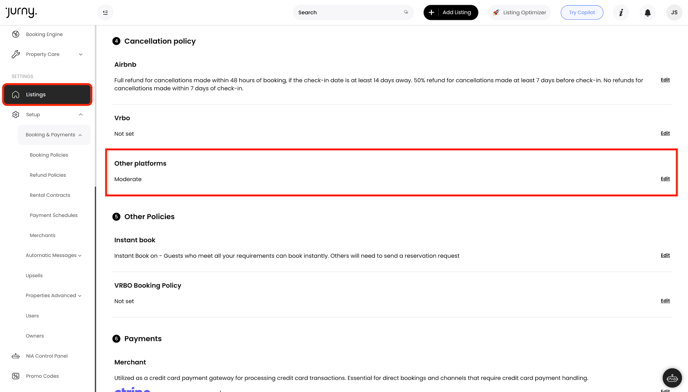688x392 pixels.
Task: Open Listing Optimizer rocket button
Action: tap(520, 13)
